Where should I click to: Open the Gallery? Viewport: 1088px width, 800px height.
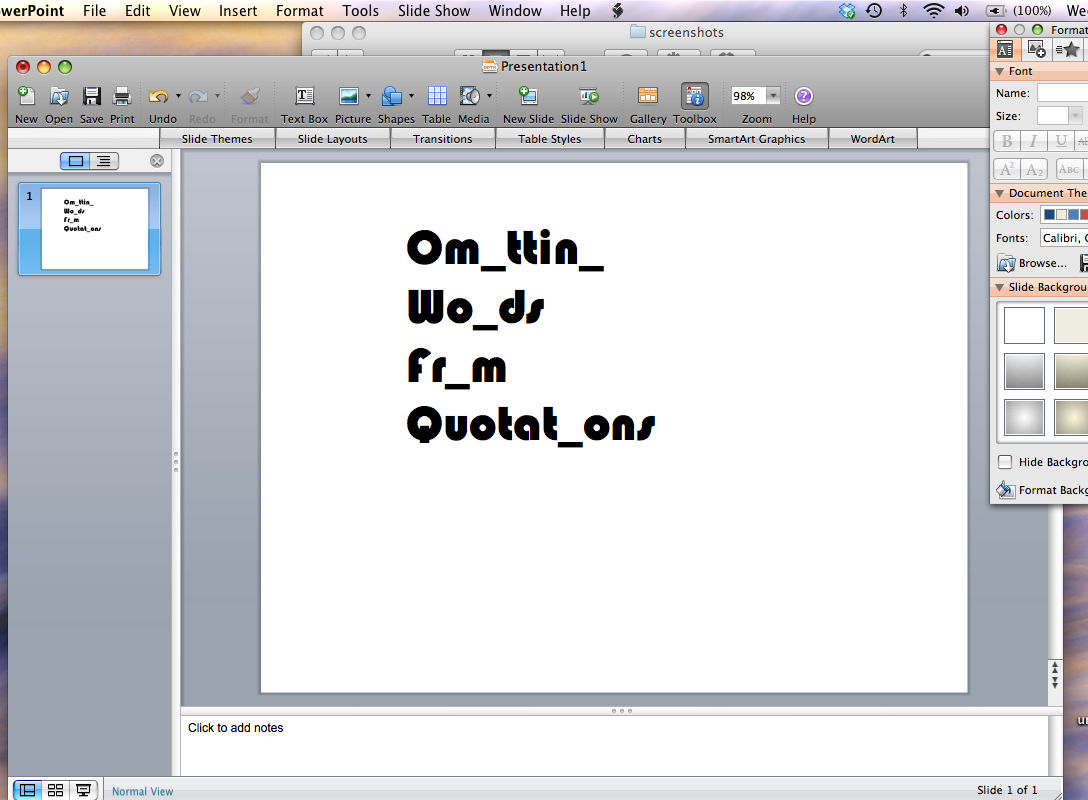pos(647,97)
